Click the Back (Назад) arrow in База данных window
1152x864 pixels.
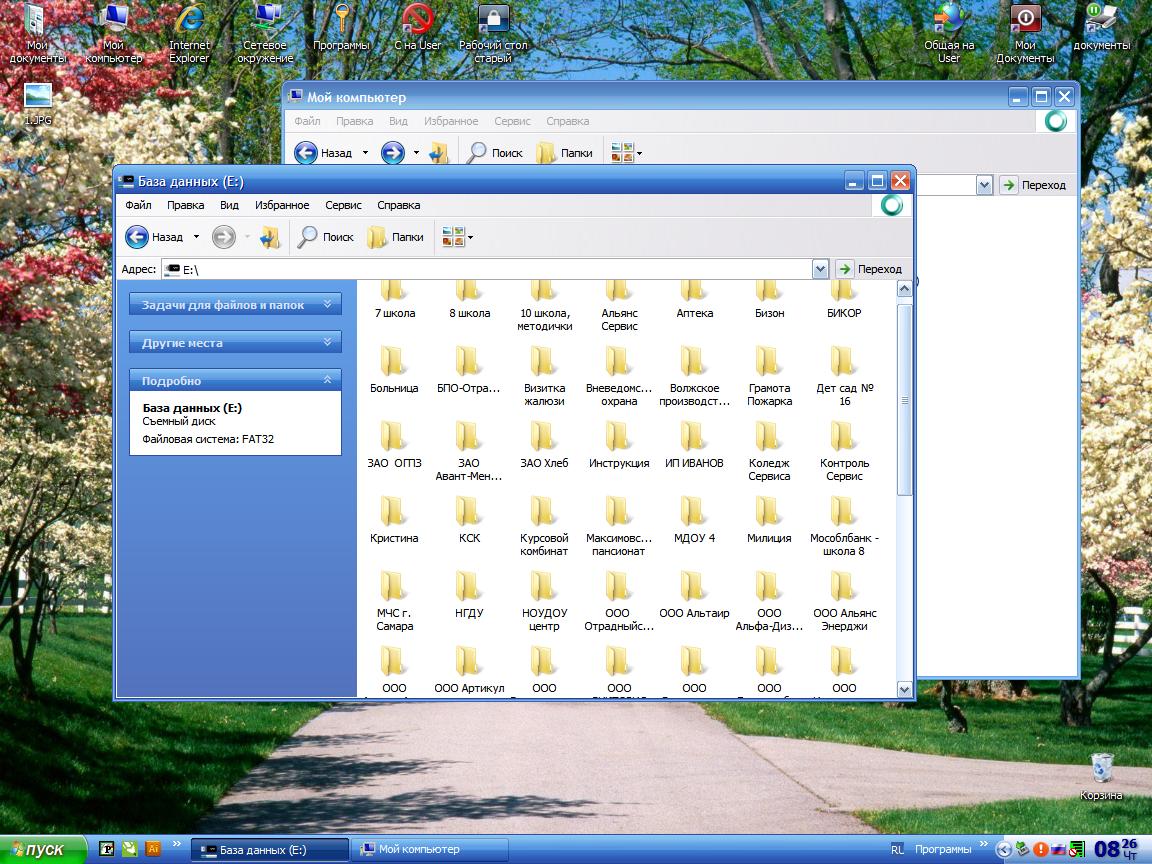pos(137,237)
